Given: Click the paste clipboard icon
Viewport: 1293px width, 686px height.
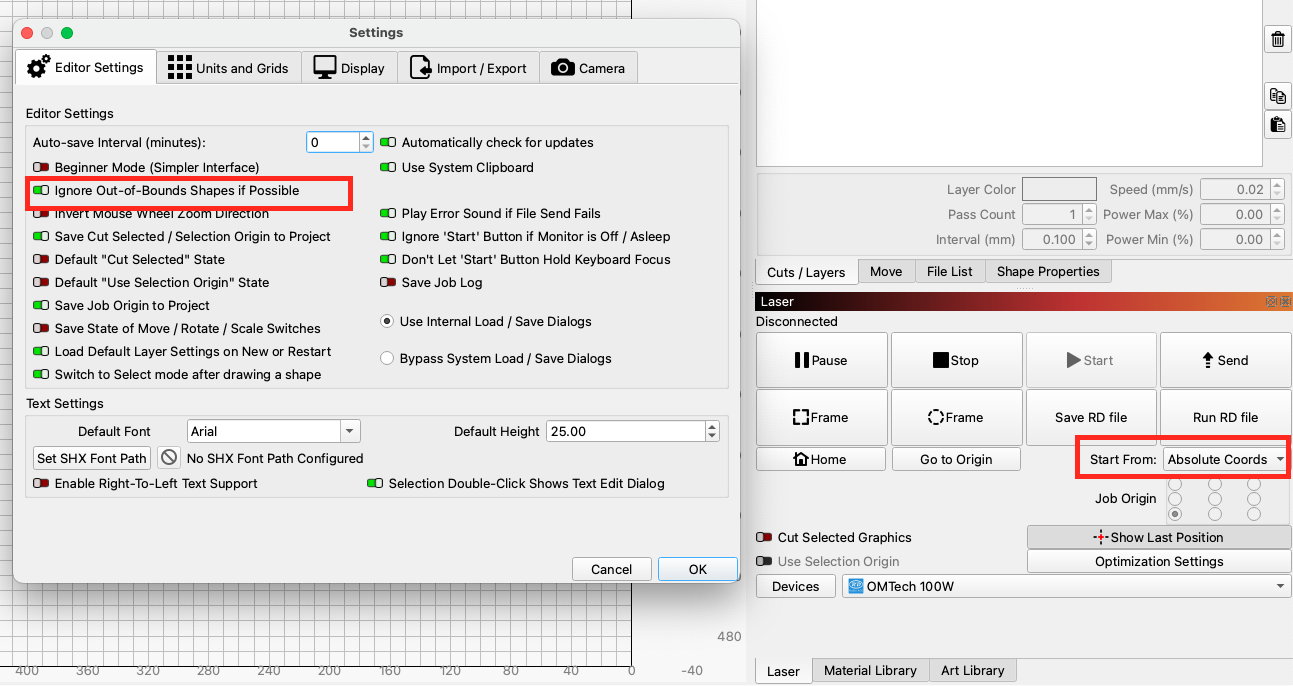Looking at the screenshot, I should (x=1277, y=125).
